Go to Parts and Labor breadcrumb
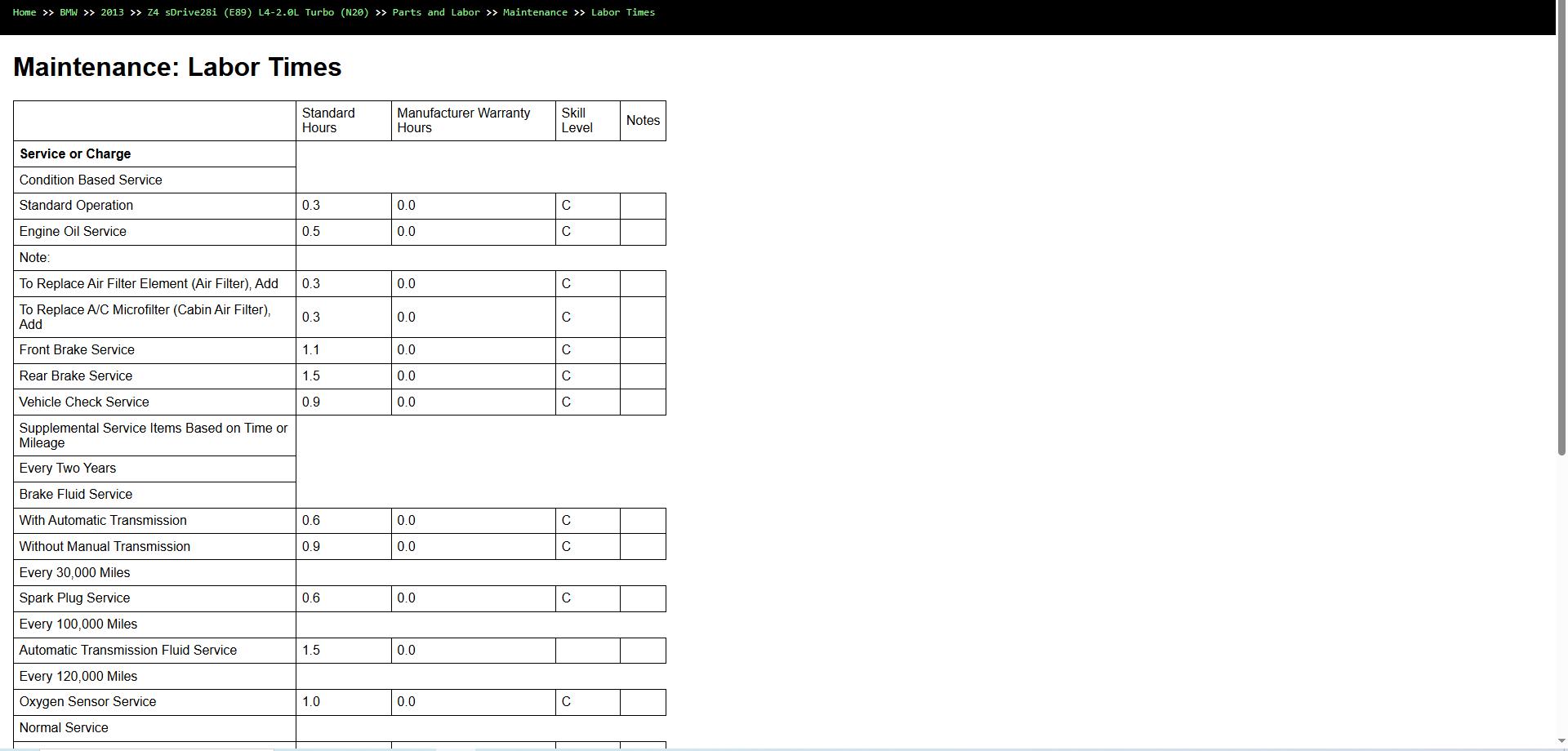The height and width of the screenshot is (751, 1568). click(x=436, y=12)
